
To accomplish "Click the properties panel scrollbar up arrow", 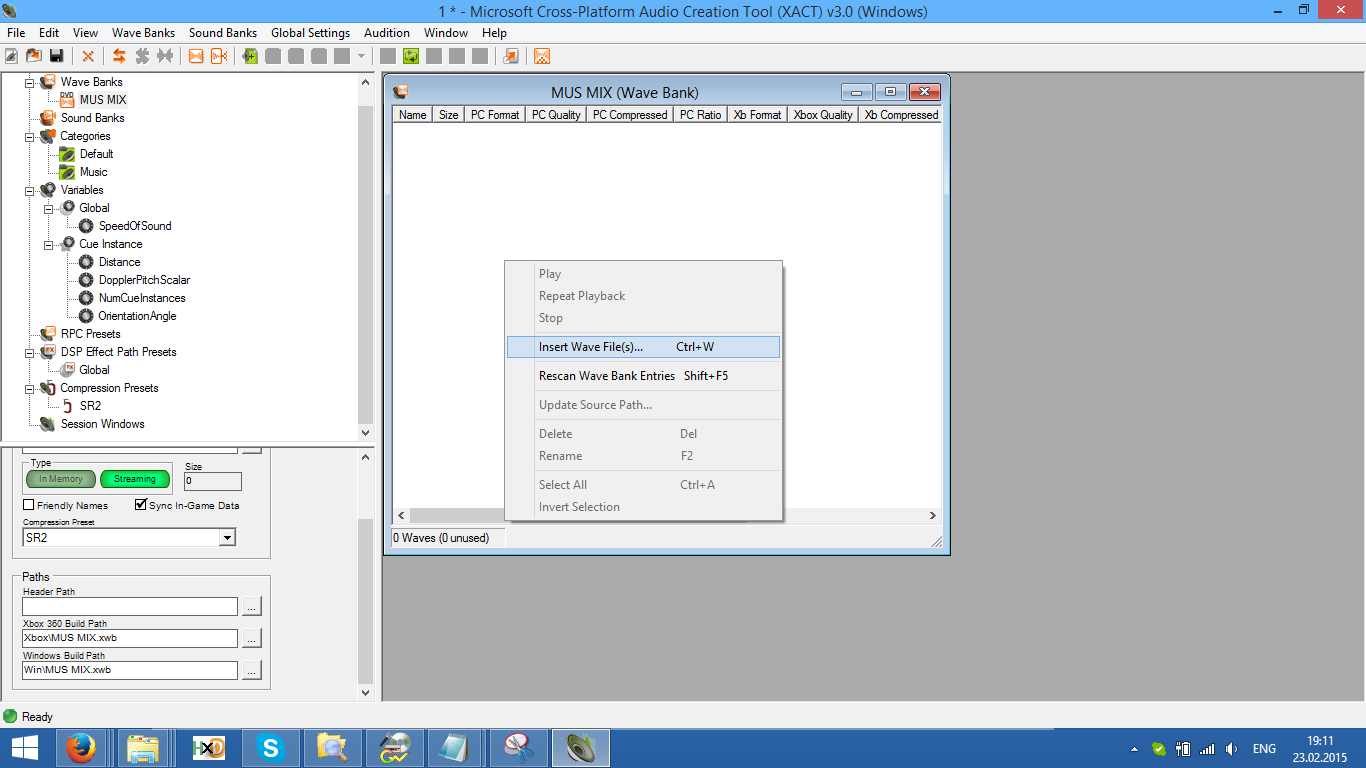I will coord(366,457).
